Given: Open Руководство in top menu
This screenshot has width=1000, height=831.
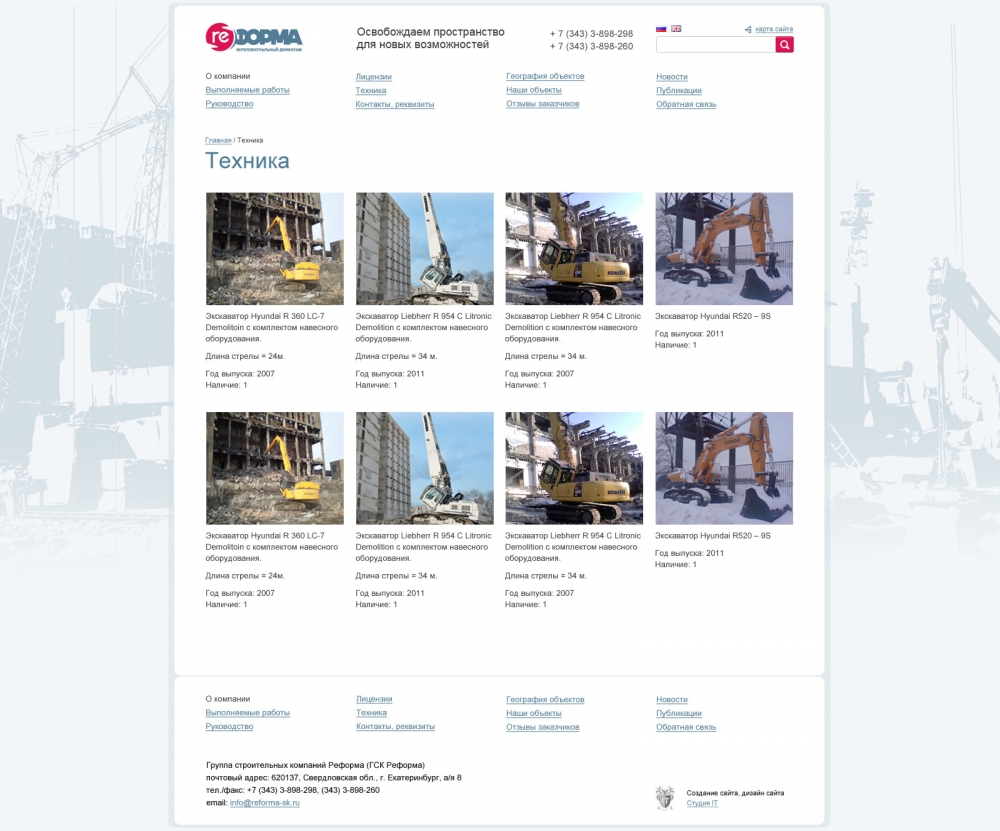Looking at the screenshot, I should click(230, 103).
